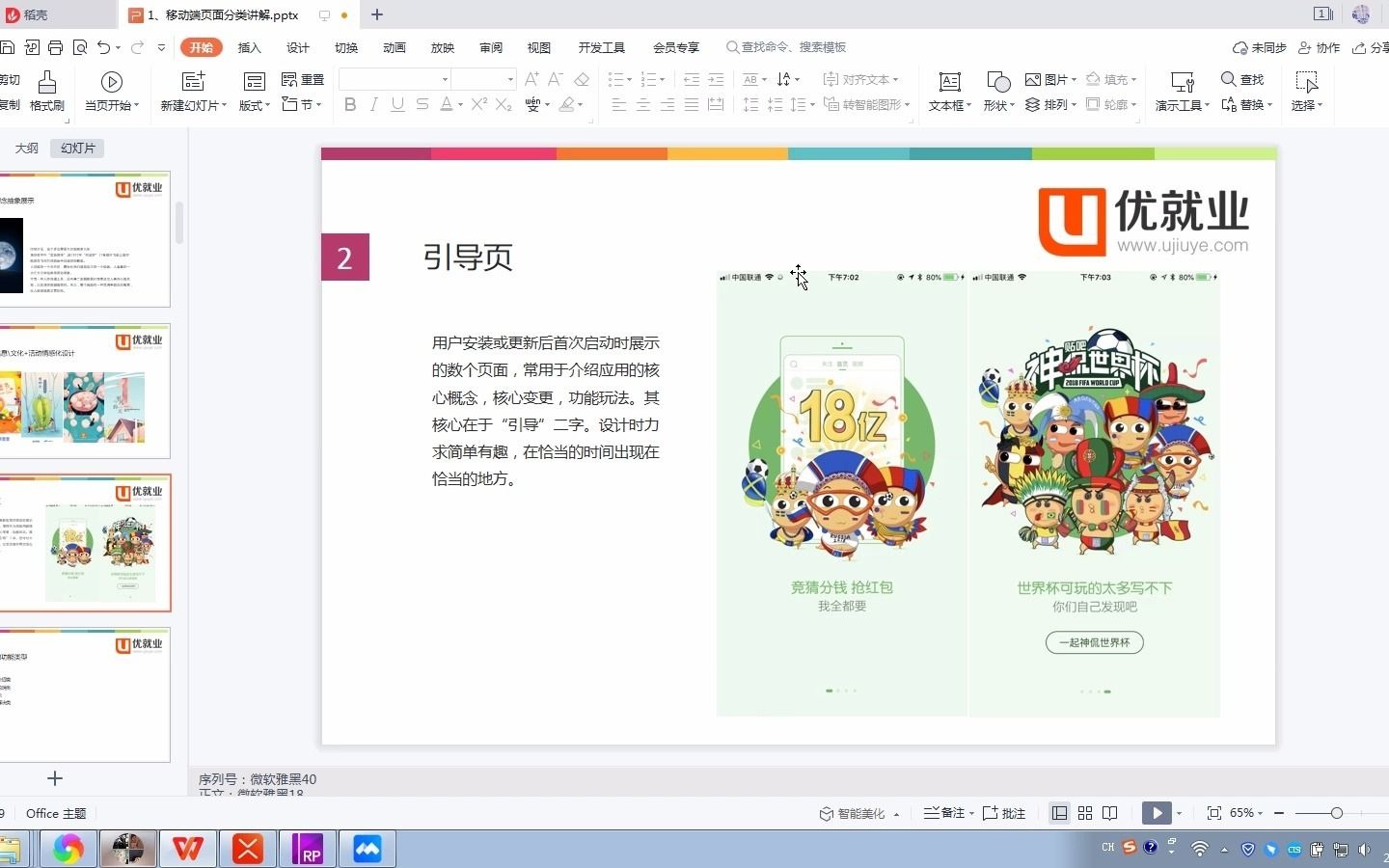This screenshot has height=868, width=1389.
Task: Open the numbered list dropdown
Action: click(662, 79)
